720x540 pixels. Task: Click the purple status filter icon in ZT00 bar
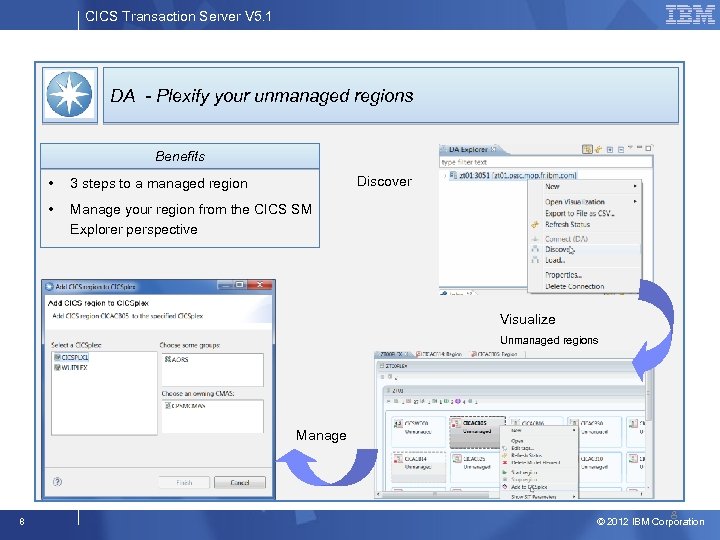pos(457,401)
